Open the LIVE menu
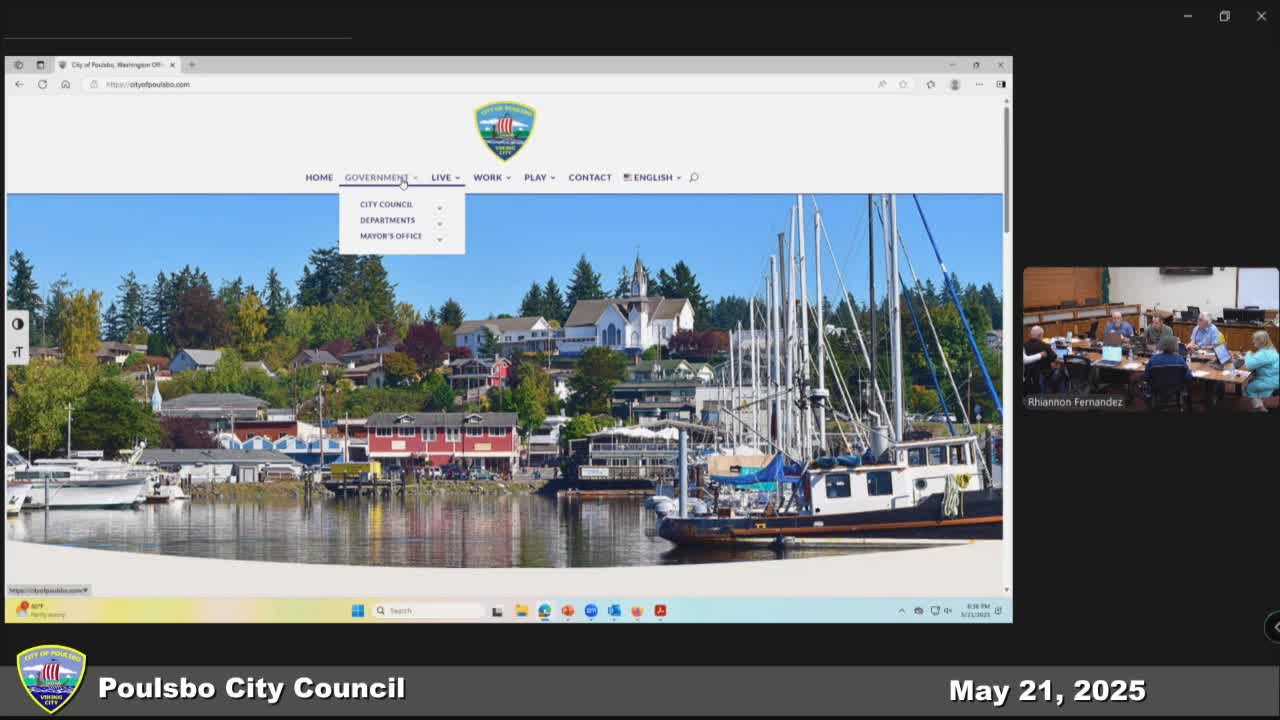This screenshot has width=1280, height=720. click(x=445, y=178)
